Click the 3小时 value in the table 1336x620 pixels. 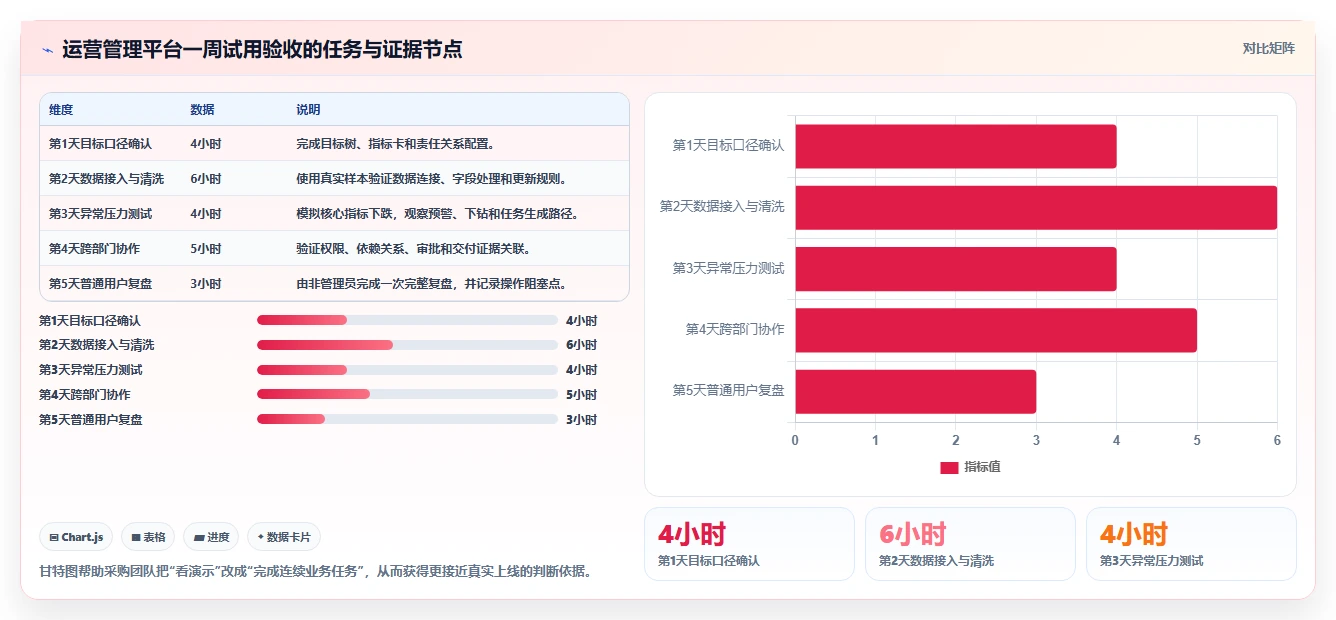tap(206, 284)
